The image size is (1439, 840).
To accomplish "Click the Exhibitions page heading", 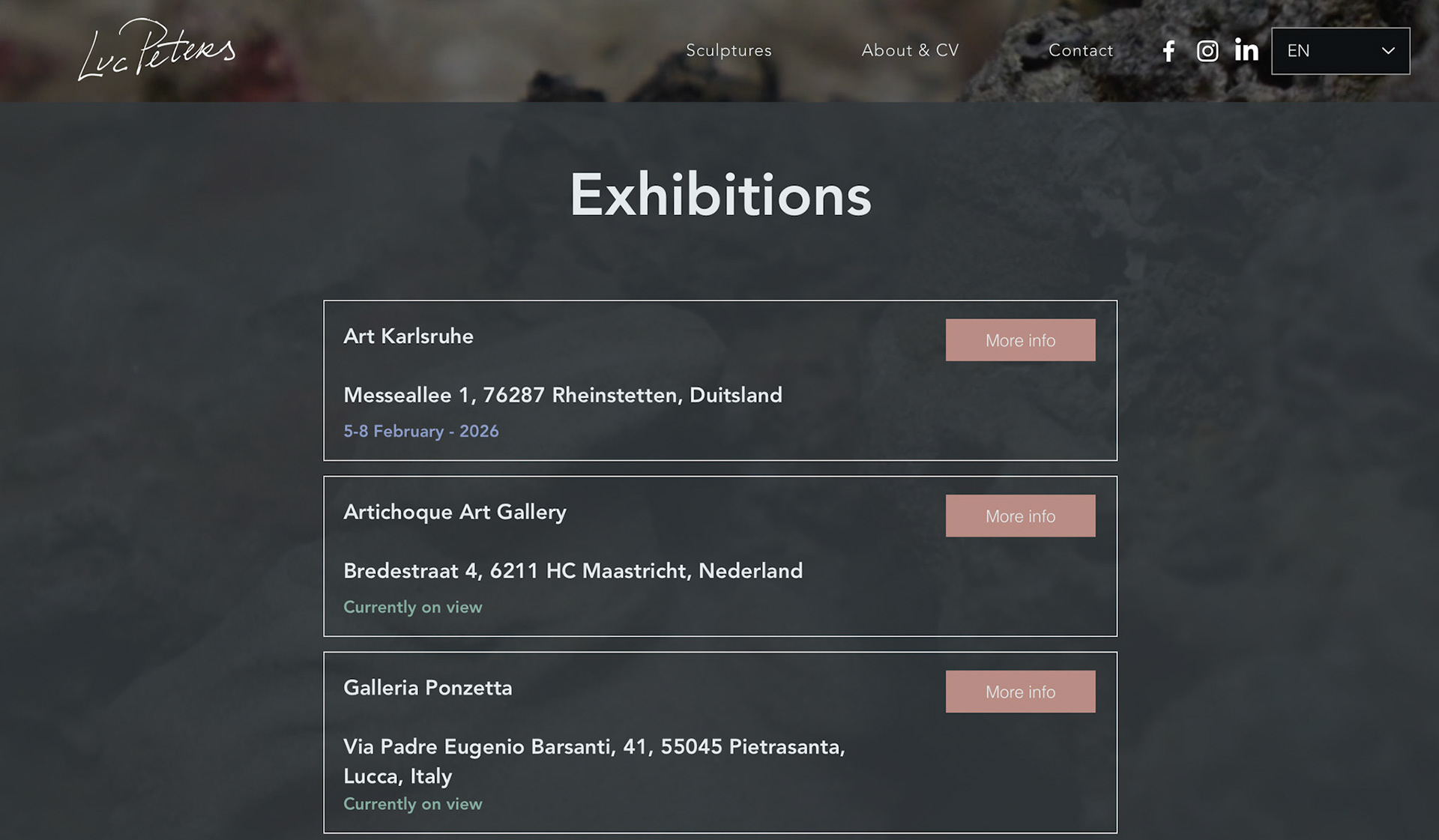I will [720, 195].
